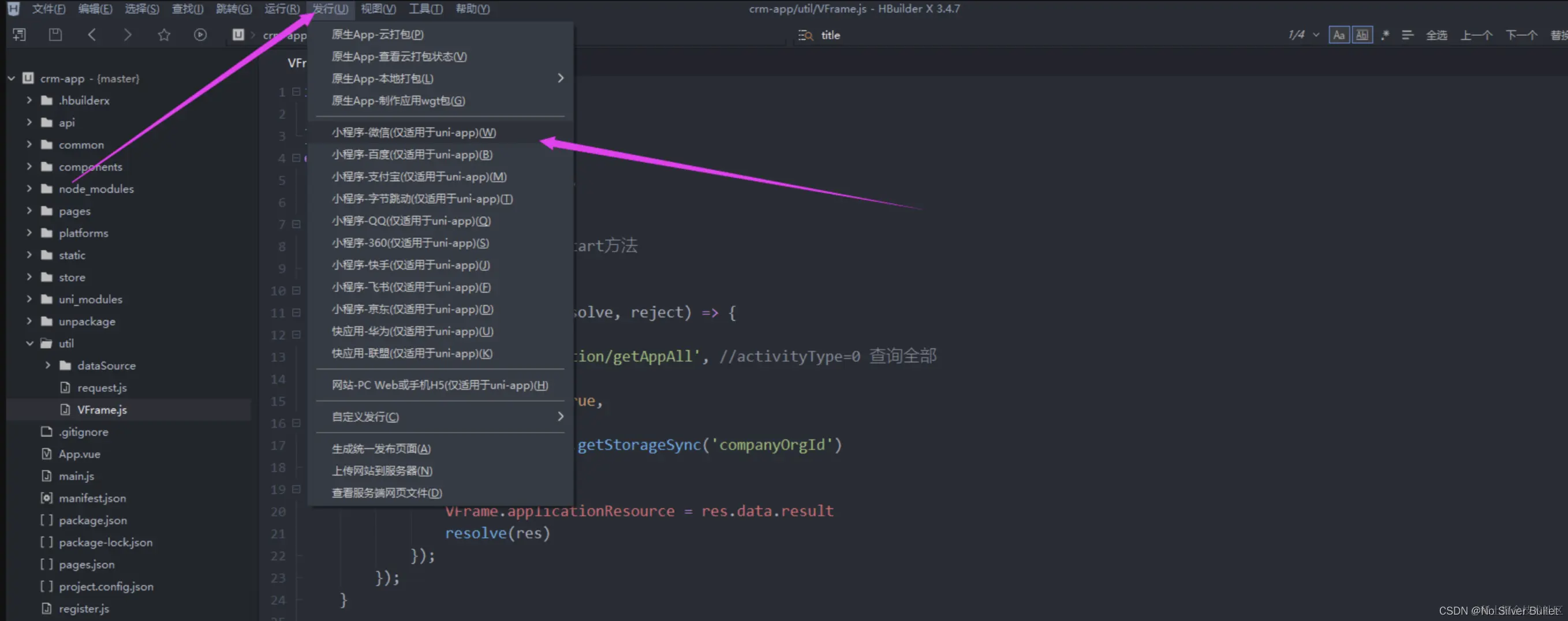Open pages.json from the project tree

click(87, 564)
